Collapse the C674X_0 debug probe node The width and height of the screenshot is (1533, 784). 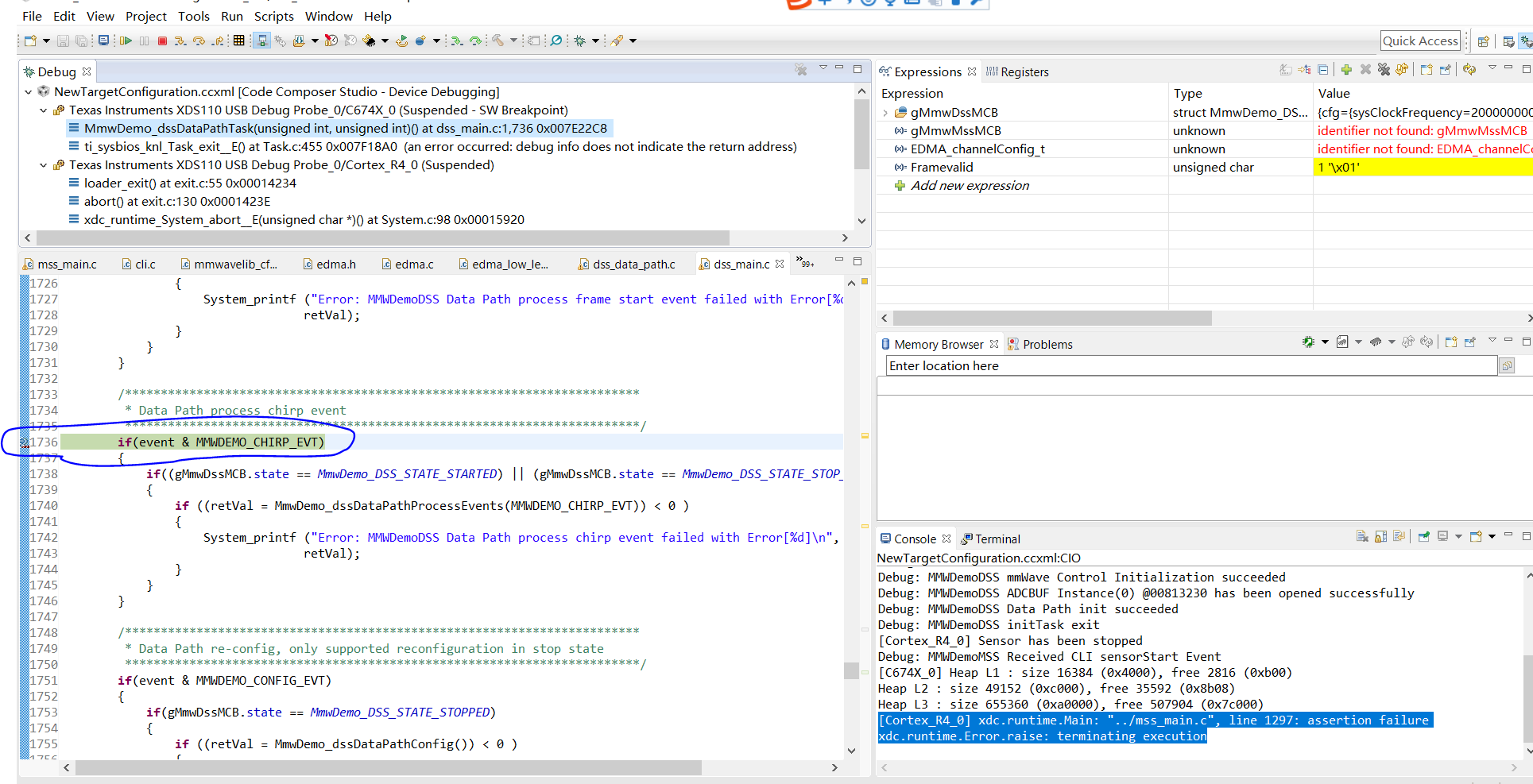click(x=44, y=110)
